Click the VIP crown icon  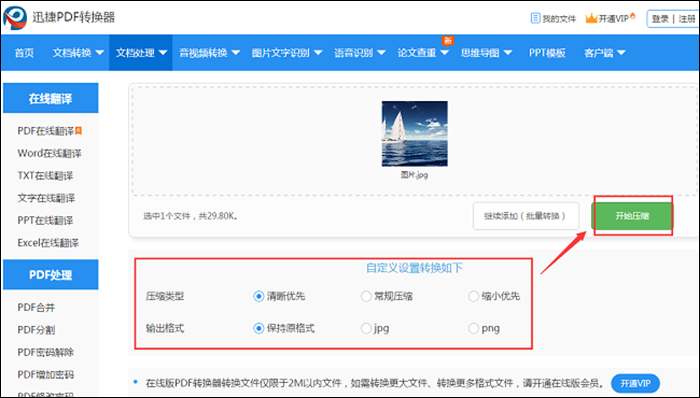[591, 18]
